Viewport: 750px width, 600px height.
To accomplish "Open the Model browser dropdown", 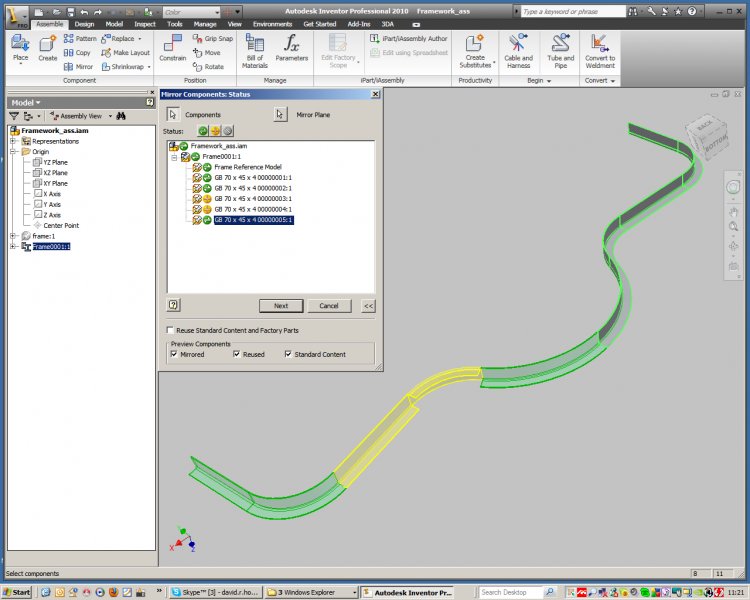I will tap(26, 102).
